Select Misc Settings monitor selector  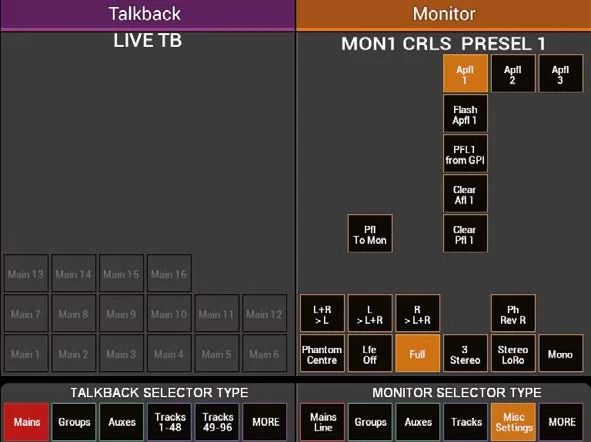click(x=513, y=422)
